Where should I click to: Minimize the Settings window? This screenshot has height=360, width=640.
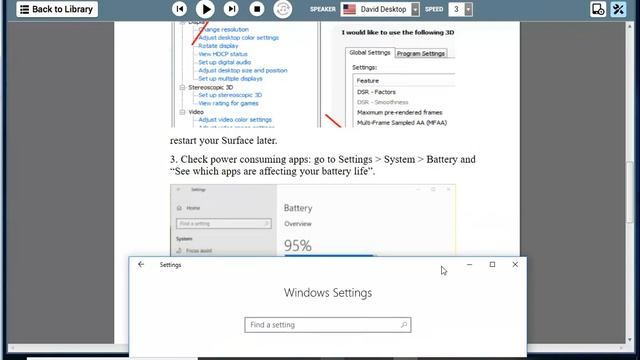click(x=469, y=264)
